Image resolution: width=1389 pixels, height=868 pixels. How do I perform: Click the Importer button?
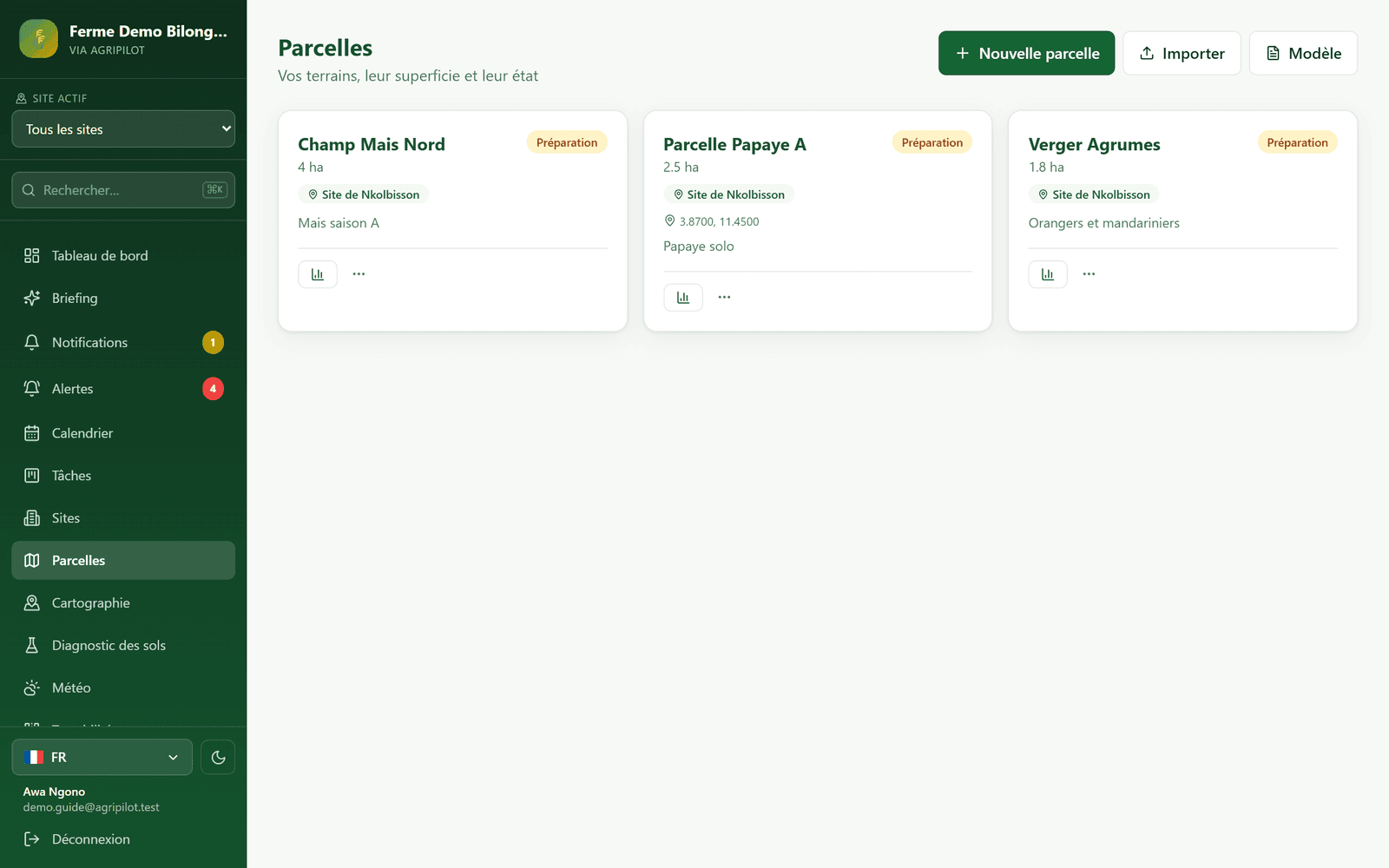[1182, 53]
